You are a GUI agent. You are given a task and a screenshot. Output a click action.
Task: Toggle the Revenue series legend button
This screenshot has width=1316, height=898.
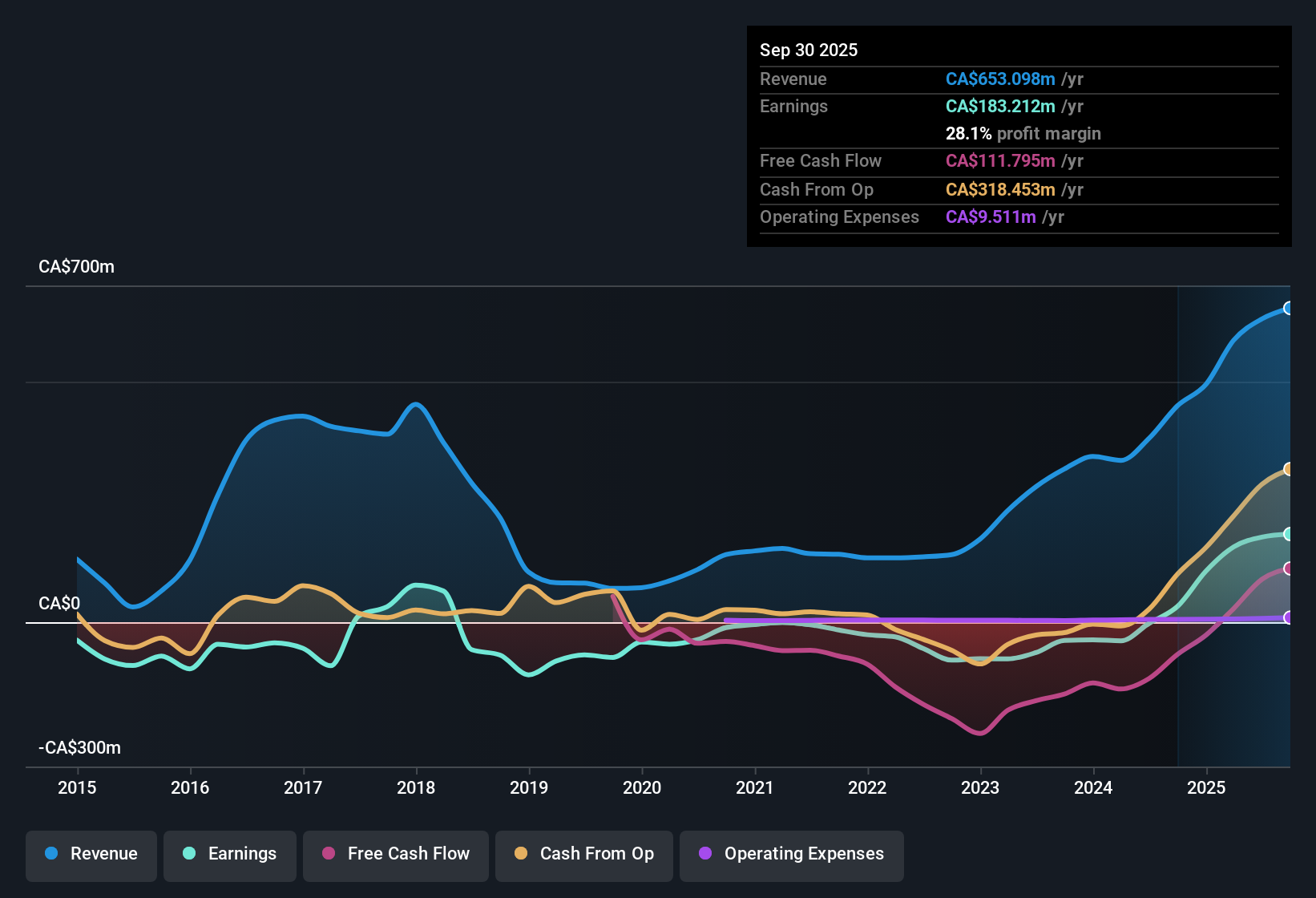pyautogui.click(x=91, y=854)
